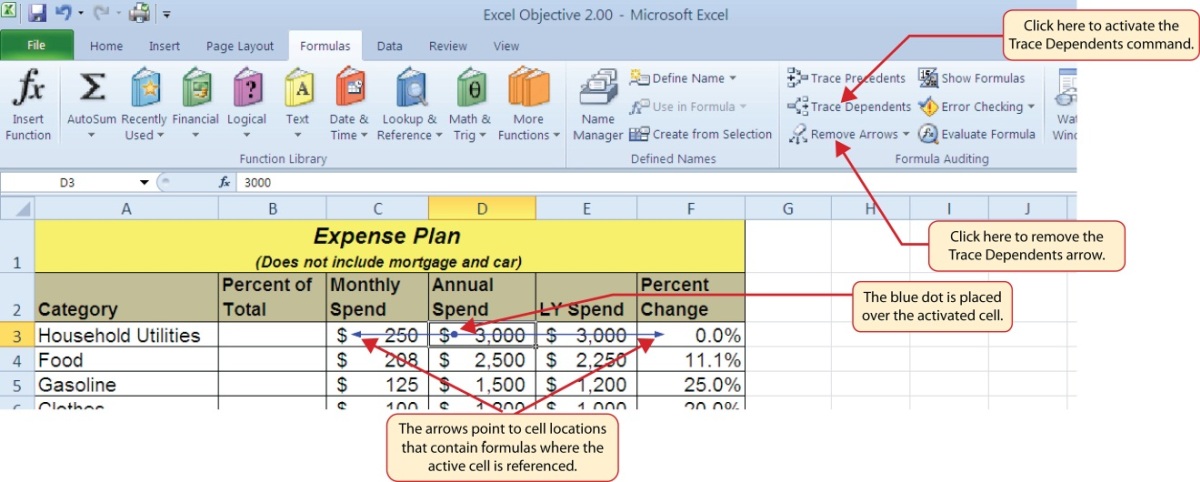
Task: Open Math & Trig functions book
Action: click(x=470, y=88)
